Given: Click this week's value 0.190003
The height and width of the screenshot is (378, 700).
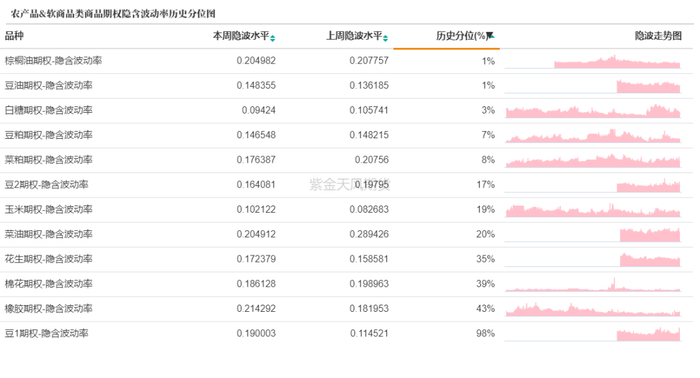Looking at the screenshot, I should click(256, 333).
